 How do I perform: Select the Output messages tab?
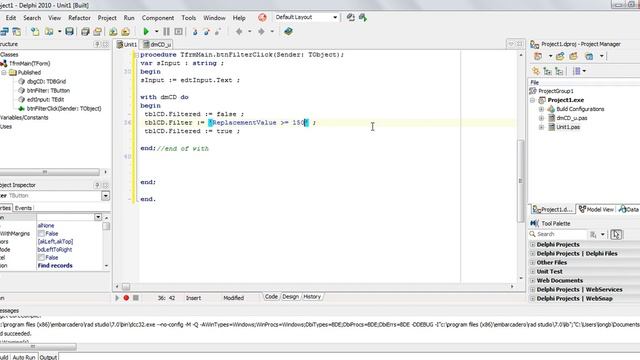[49, 357]
